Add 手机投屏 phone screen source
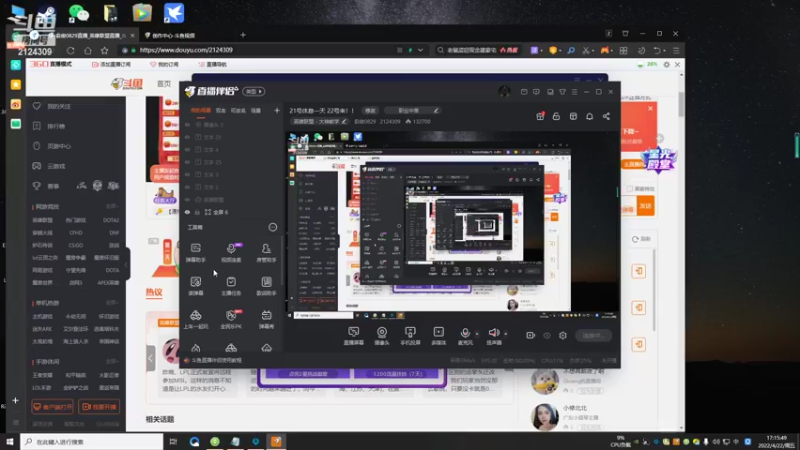This screenshot has width=800, height=450. 410,336
